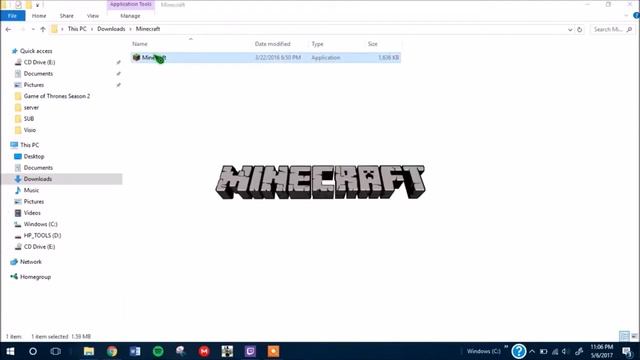Viewport: 640px width, 360px height.
Task: Go up one folder level arrow
Action: [x=43, y=29]
